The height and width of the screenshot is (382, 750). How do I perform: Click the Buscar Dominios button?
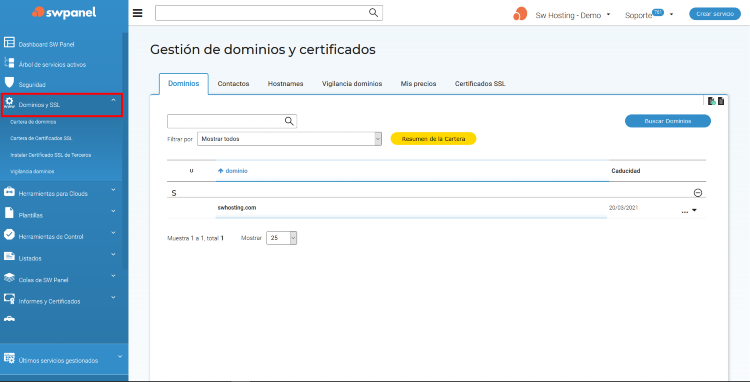(668, 121)
